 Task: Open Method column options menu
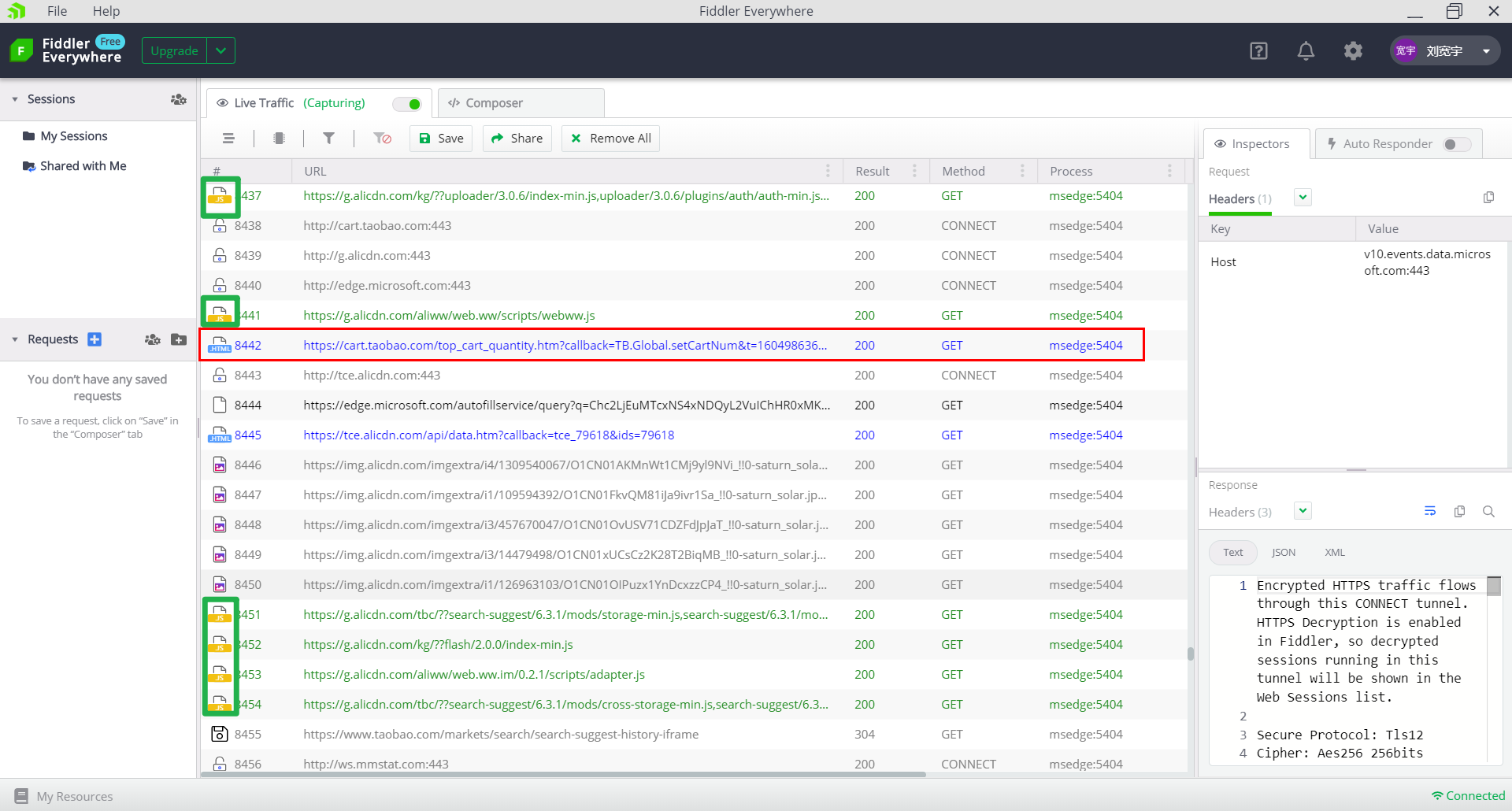[x=1022, y=171]
